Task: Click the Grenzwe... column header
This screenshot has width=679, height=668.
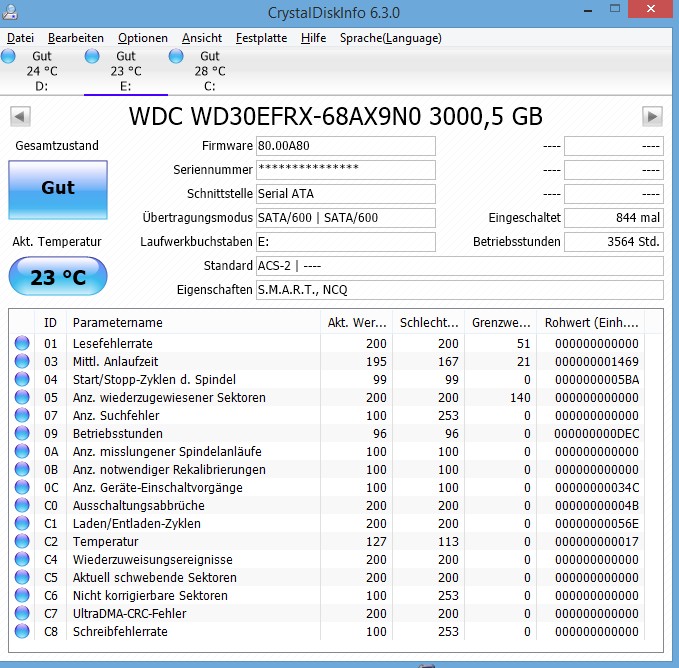Action: point(501,323)
